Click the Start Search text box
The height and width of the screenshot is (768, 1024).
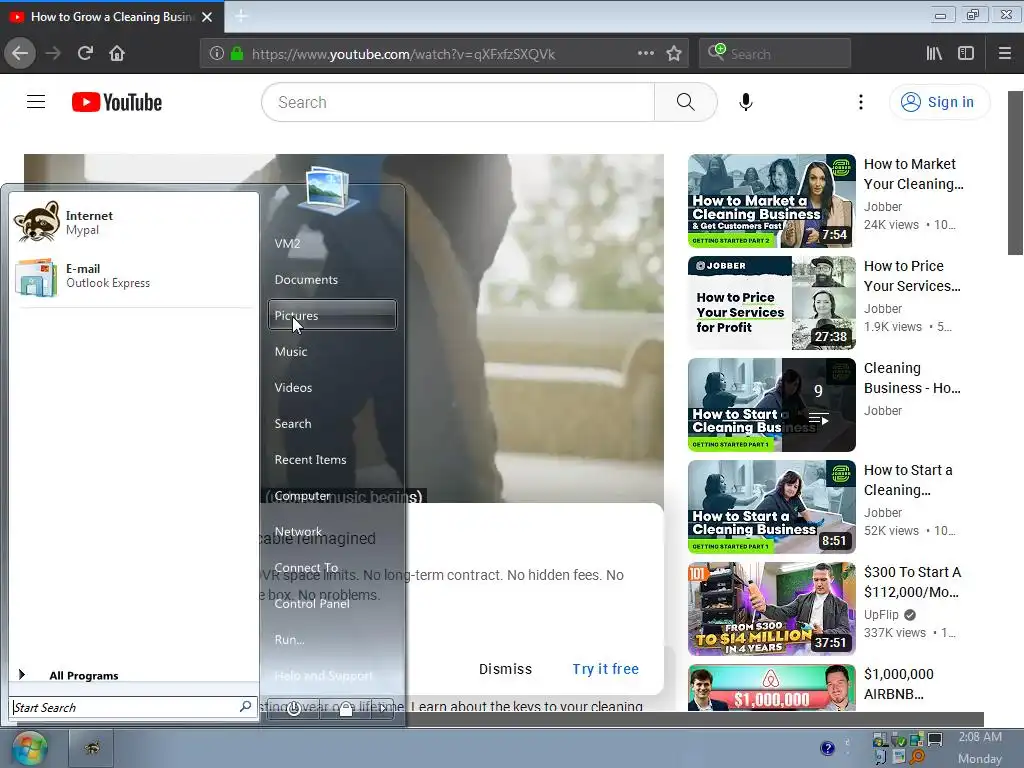pyautogui.click(x=125, y=707)
